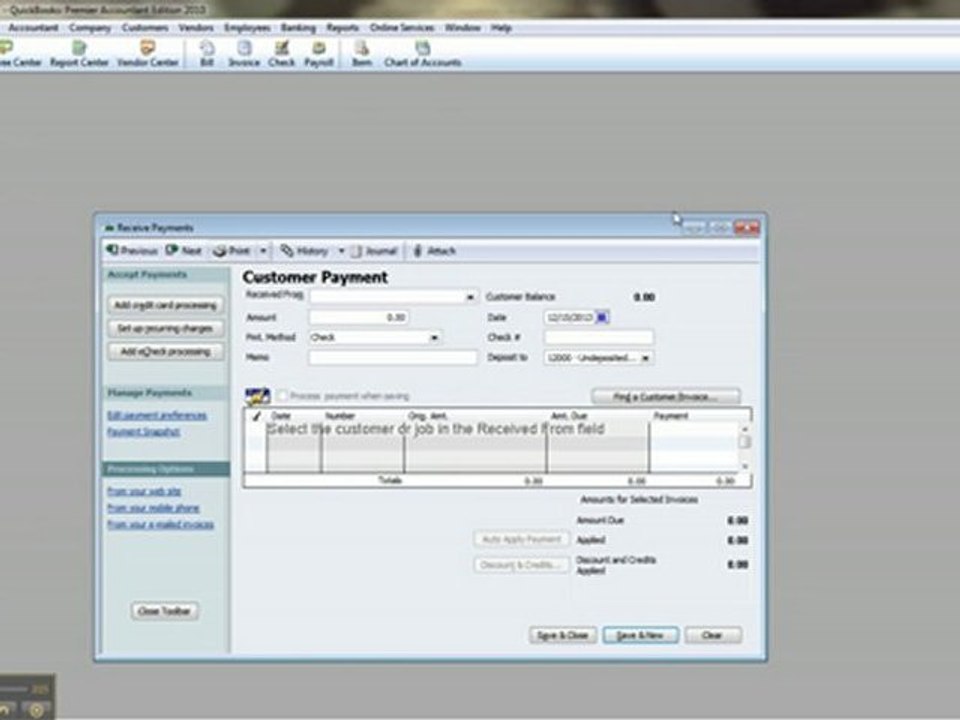Click Add credit card processing button
This screenshot has width=960, height=720.
coord(165,305)
